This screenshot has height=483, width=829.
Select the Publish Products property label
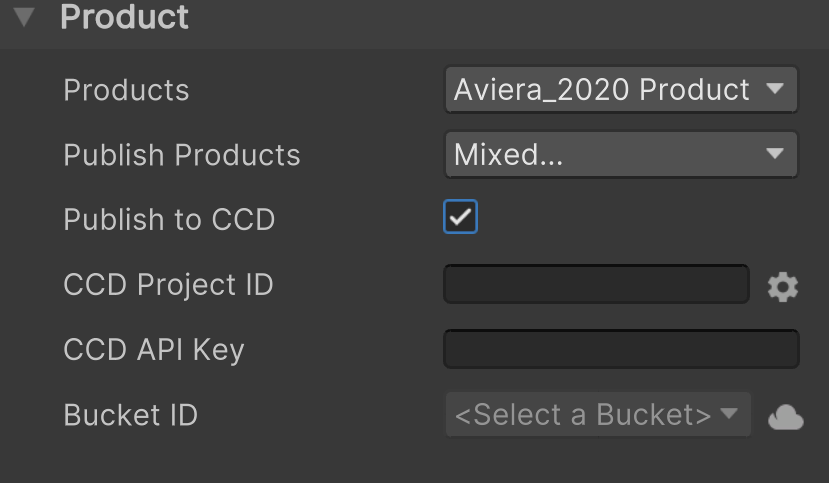coord(182,155)
